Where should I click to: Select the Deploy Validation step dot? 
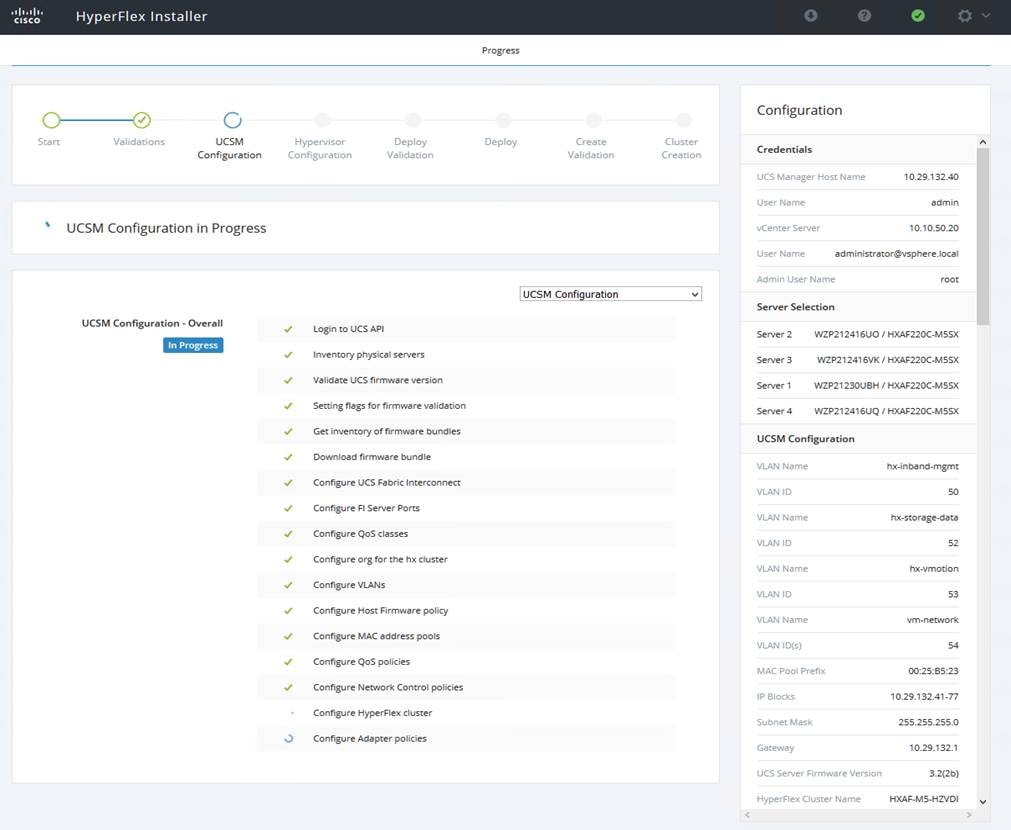pyautogui.click(x=413, y=120)
